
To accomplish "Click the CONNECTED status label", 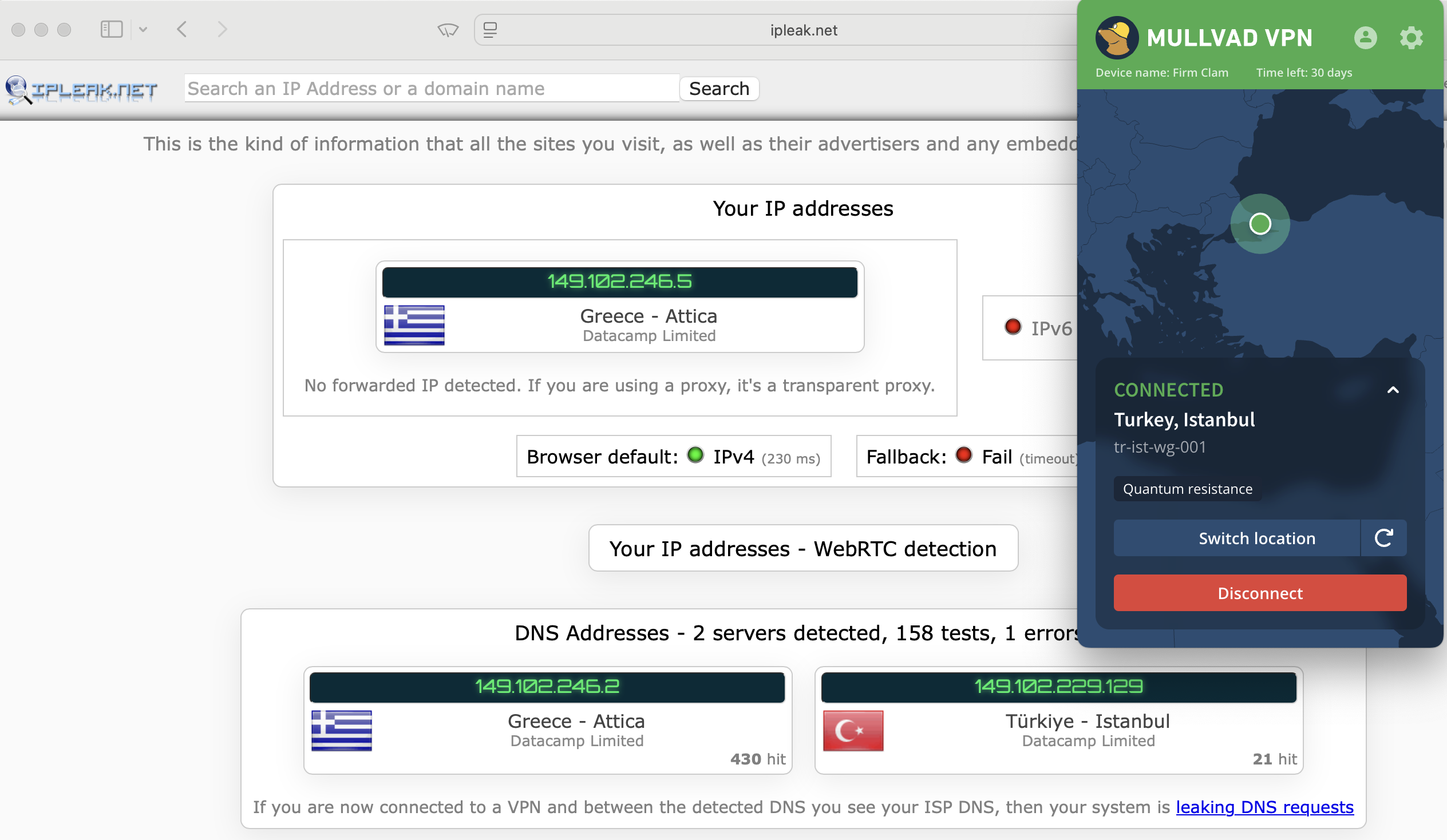I will point(1168,390).
